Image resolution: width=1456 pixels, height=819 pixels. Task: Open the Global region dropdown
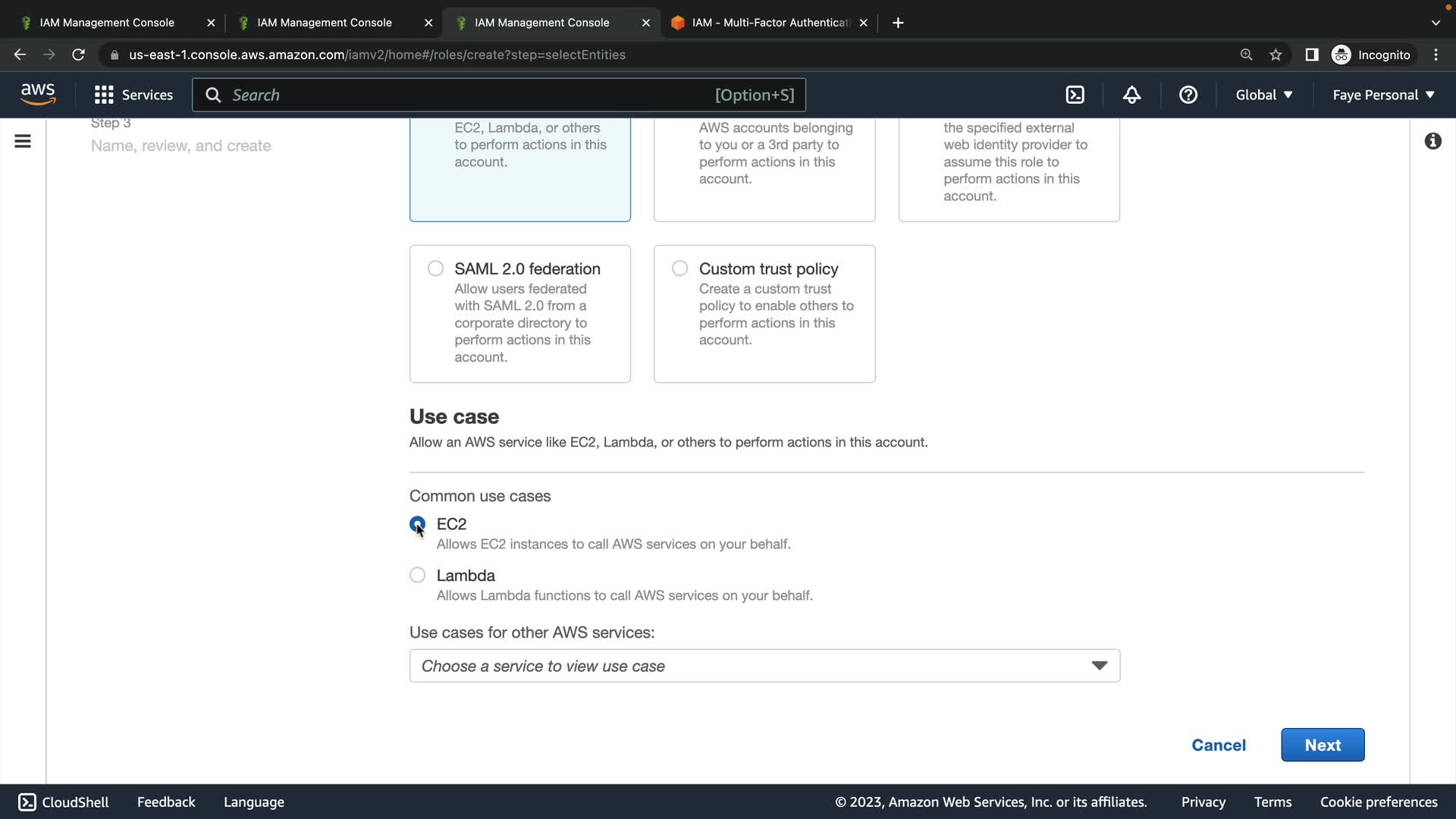(x=1263, y=95)
